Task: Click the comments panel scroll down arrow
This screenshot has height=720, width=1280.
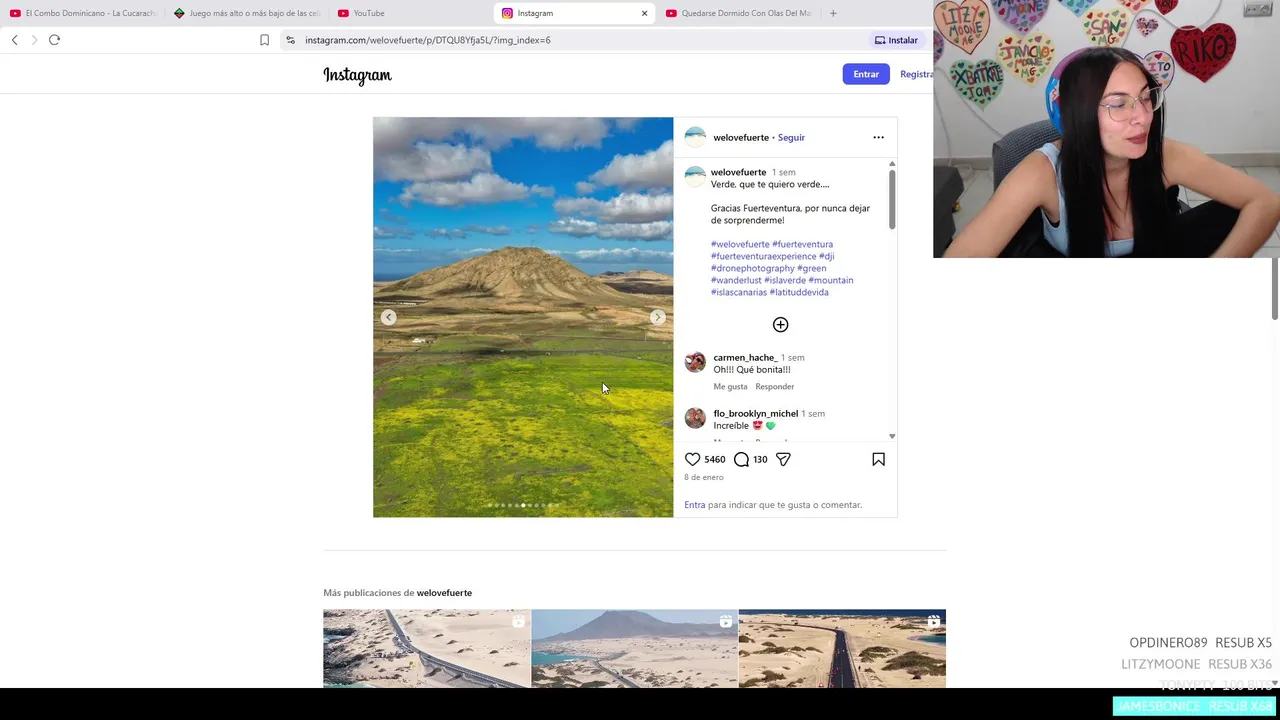Action: [892, 436]
